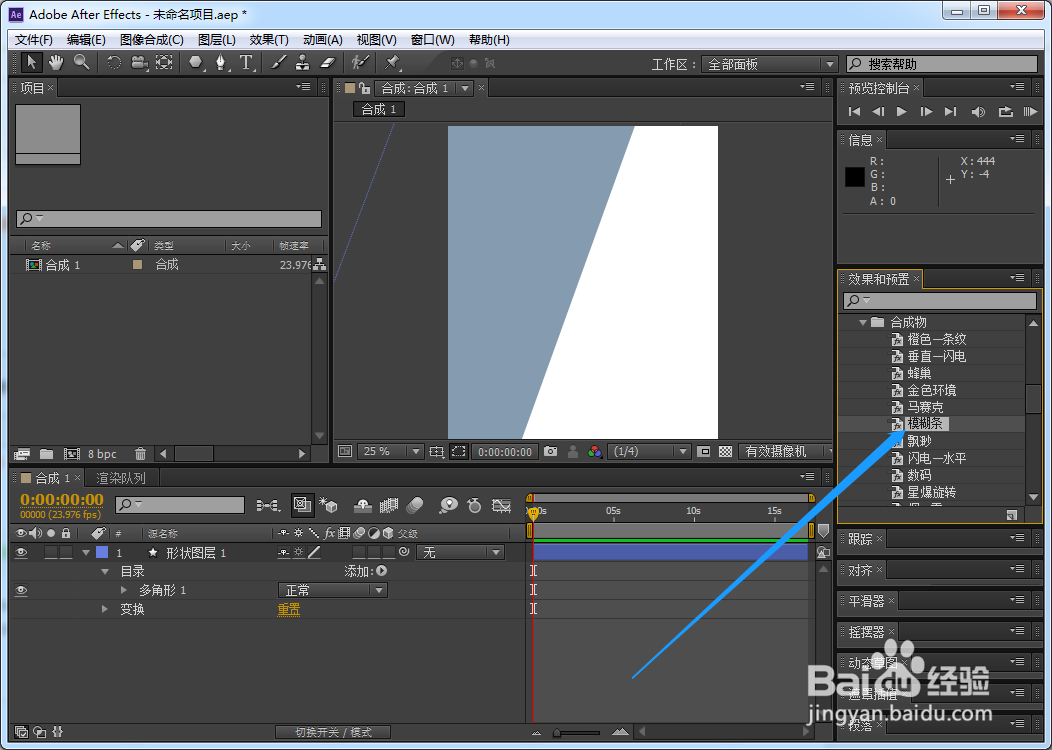Toggle region of interest in viewer
1052x750 pixels.
point(459,451)
